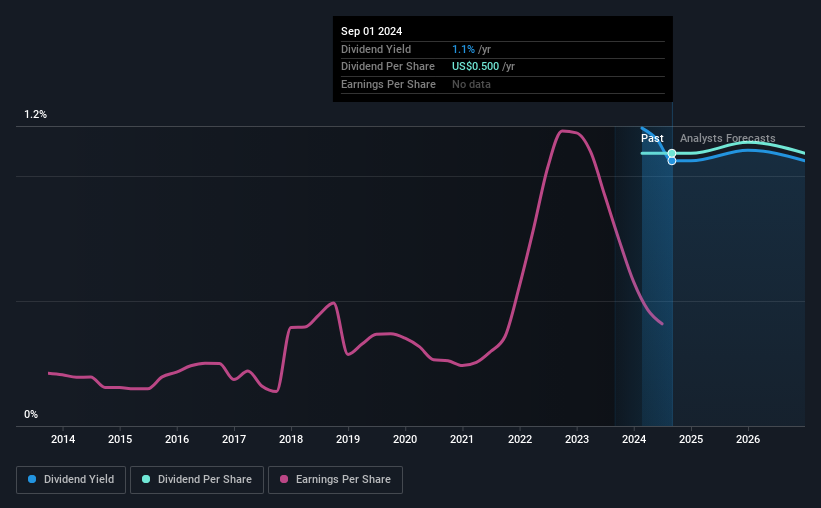Select the teal dividend per share data point

(672, 153)
